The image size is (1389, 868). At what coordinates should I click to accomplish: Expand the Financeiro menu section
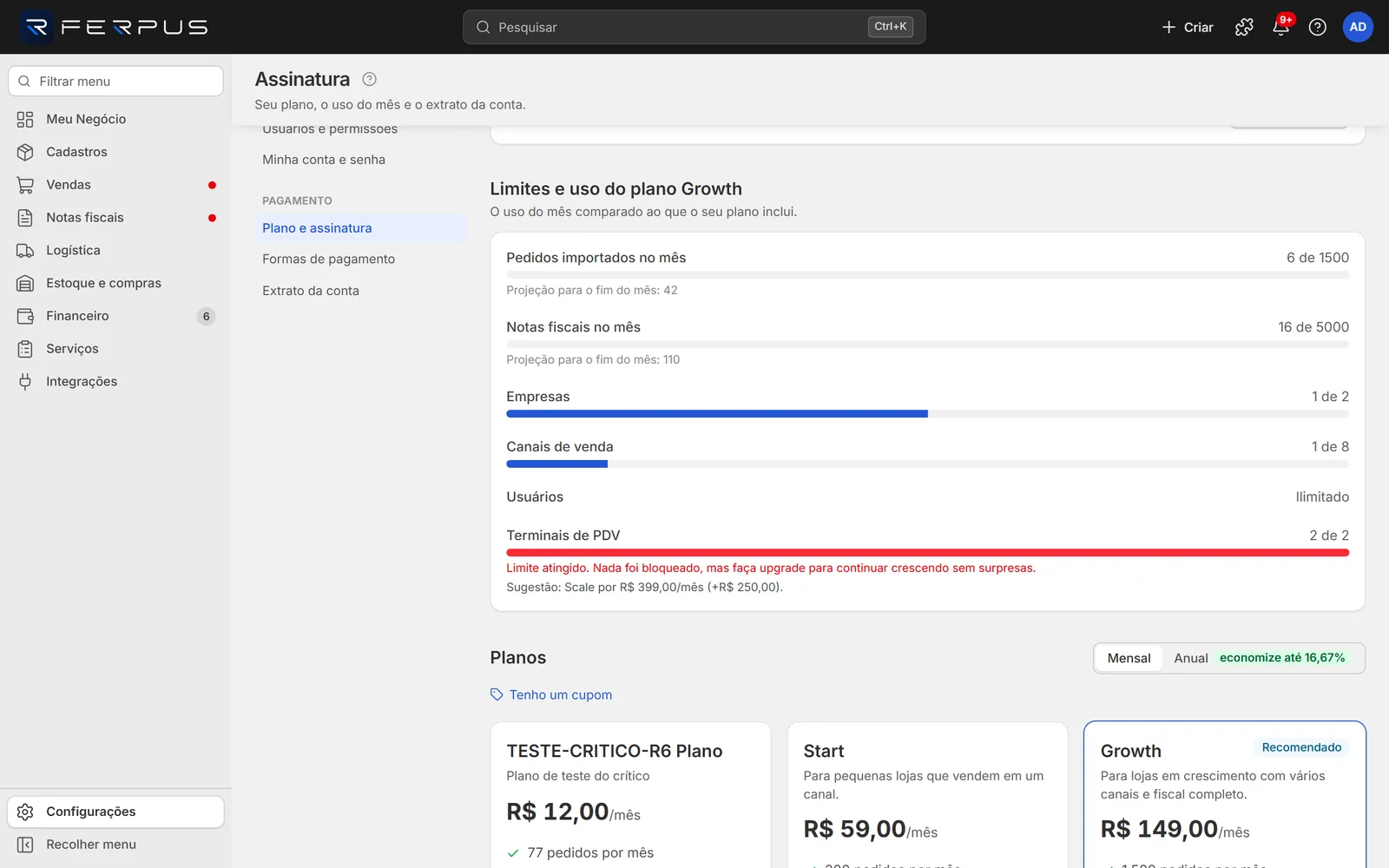tap(115, 316)
